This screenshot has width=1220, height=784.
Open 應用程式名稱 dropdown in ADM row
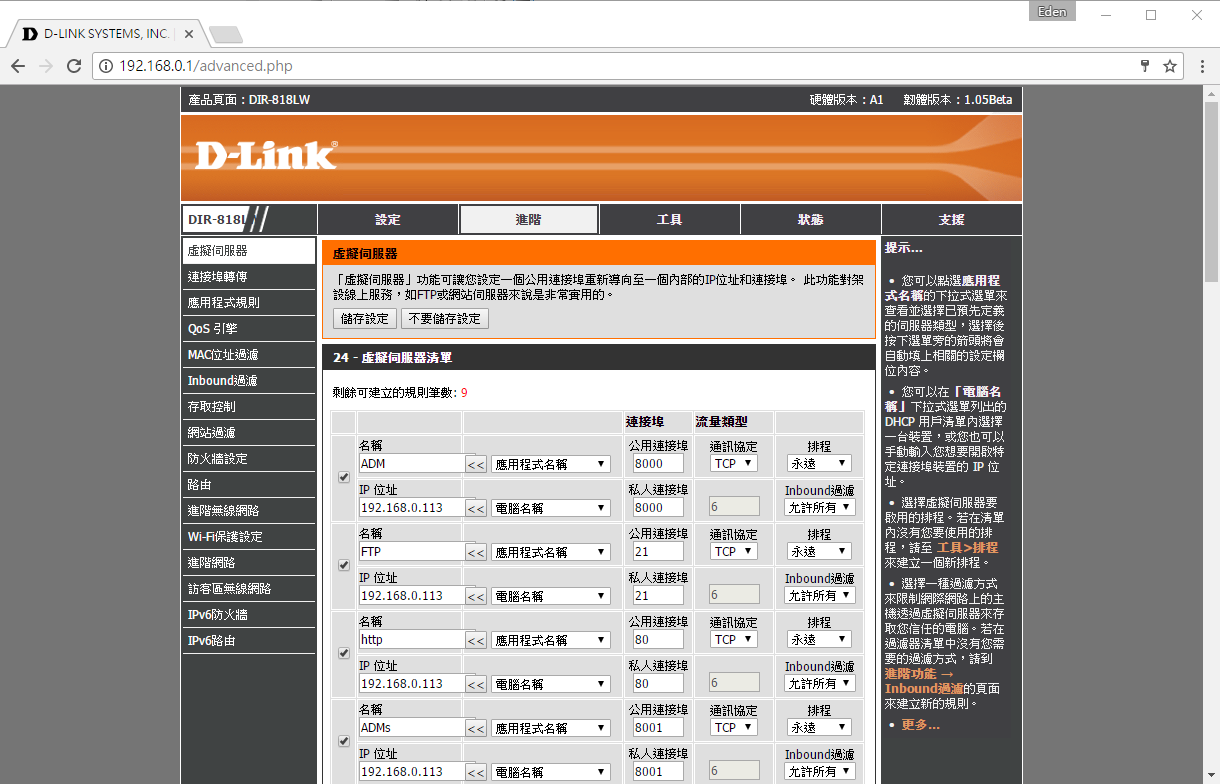[x=550, y=464]
